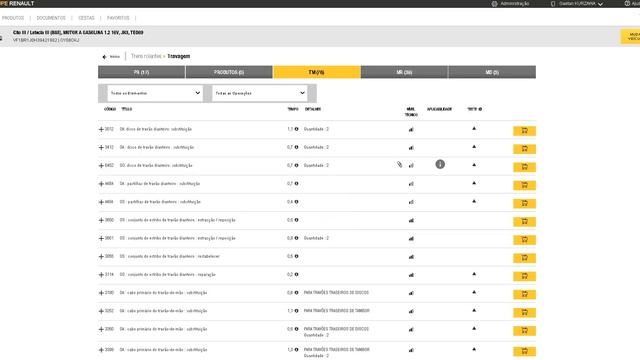Expand the estribo restabelecer row
640x360 pixels.
point(101,257)
